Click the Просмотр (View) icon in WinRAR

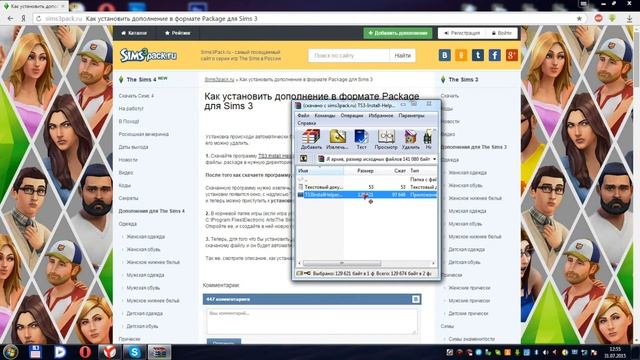coord(386,139)
